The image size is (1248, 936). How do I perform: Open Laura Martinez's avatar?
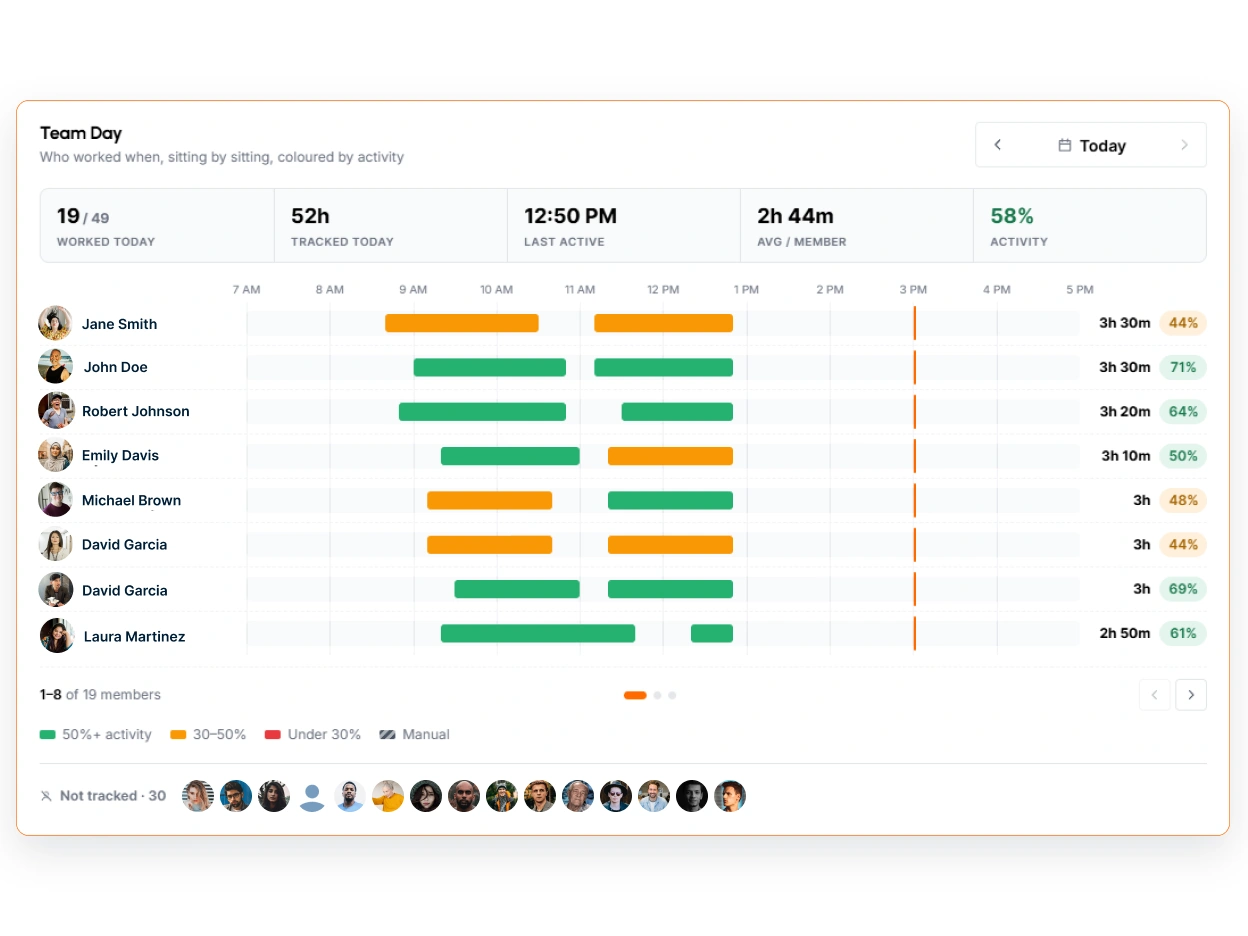pyautogui.click(x=57, y=635)
